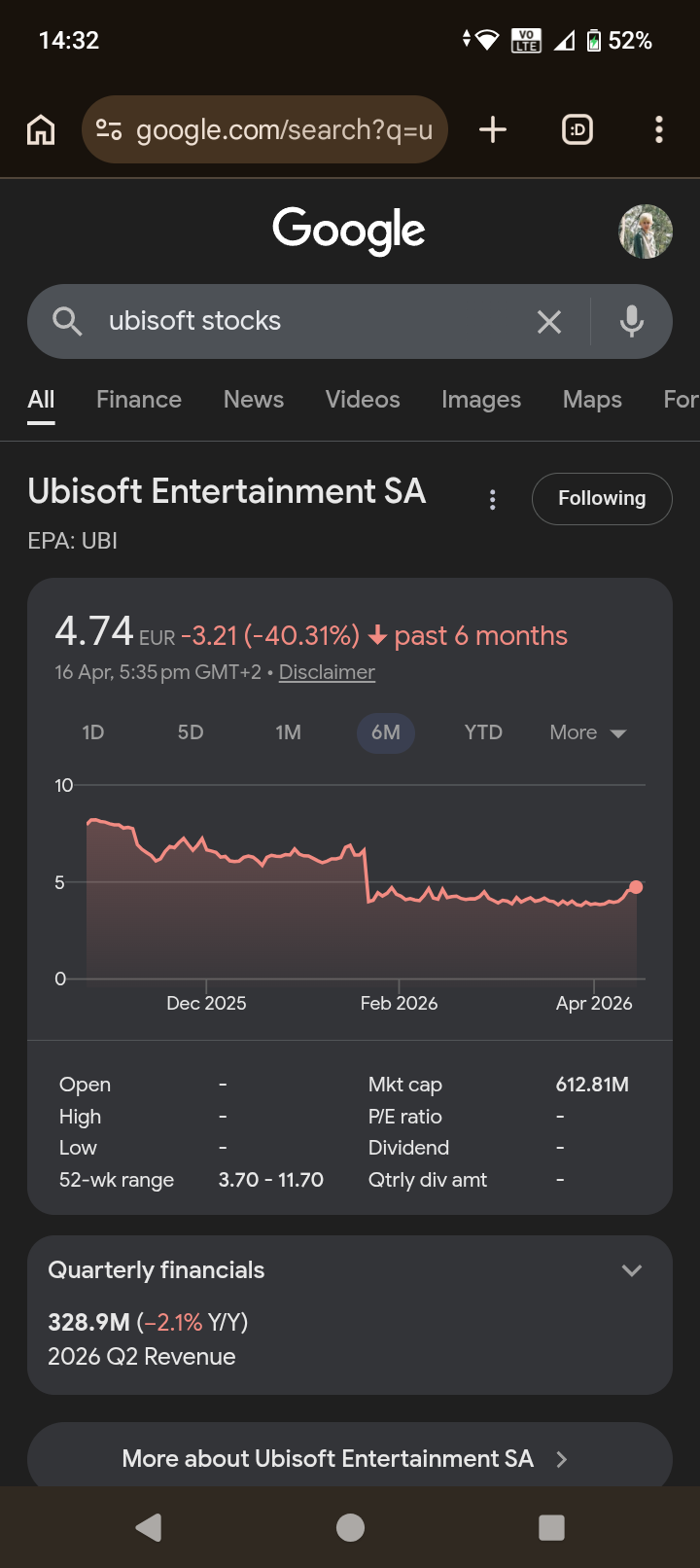Screen dimensions: 700x1568
Task: Switch to the News tab
Action: [254, 400]
